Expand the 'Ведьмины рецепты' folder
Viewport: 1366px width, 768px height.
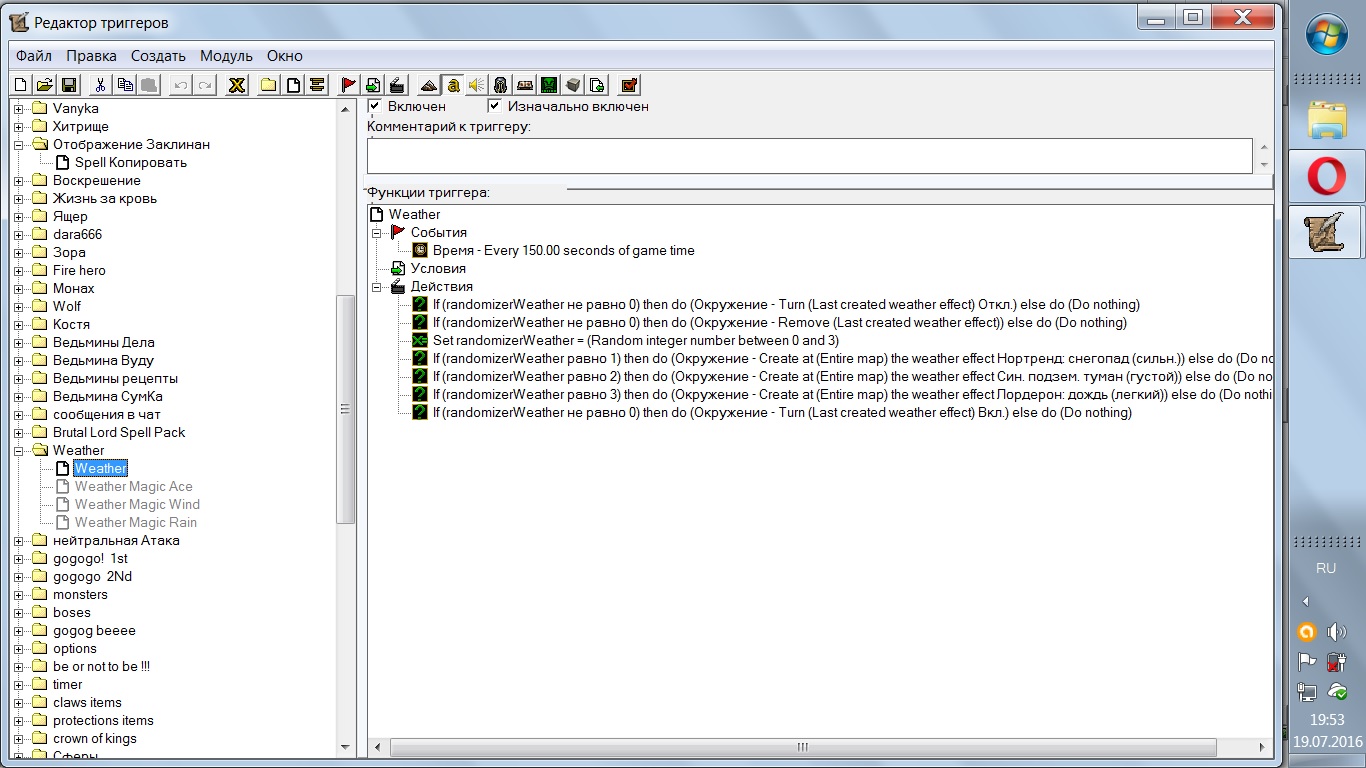[19, 379]
